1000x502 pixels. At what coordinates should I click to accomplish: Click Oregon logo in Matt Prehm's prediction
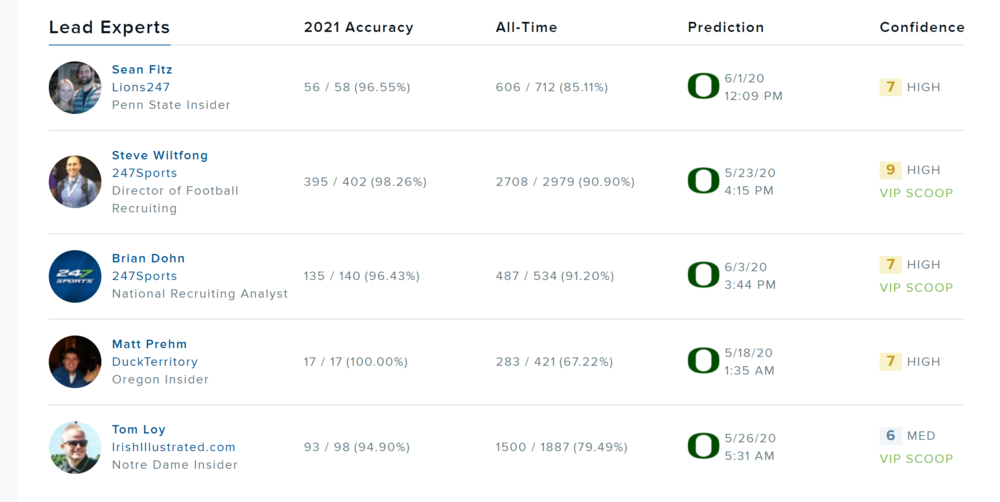pos(703,361)
